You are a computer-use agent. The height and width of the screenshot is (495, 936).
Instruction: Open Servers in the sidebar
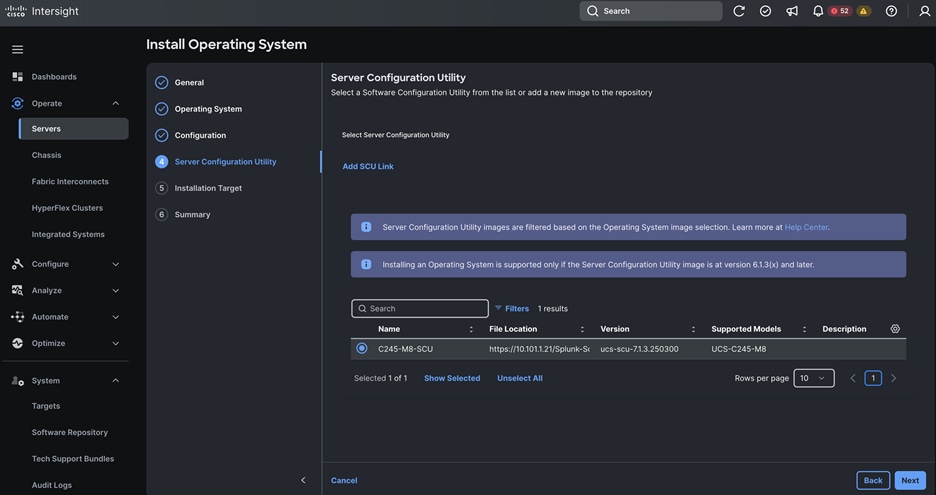(x=73, y=128)
